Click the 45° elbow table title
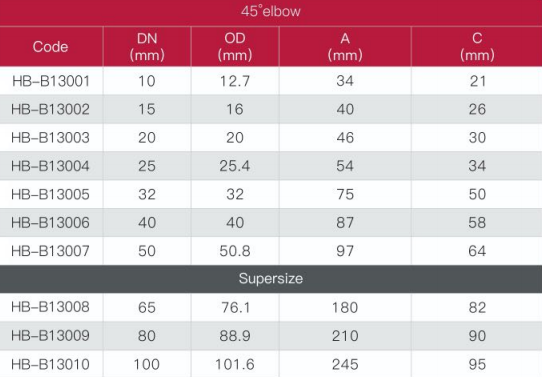 pyautogui.click(x=271, y=11)
